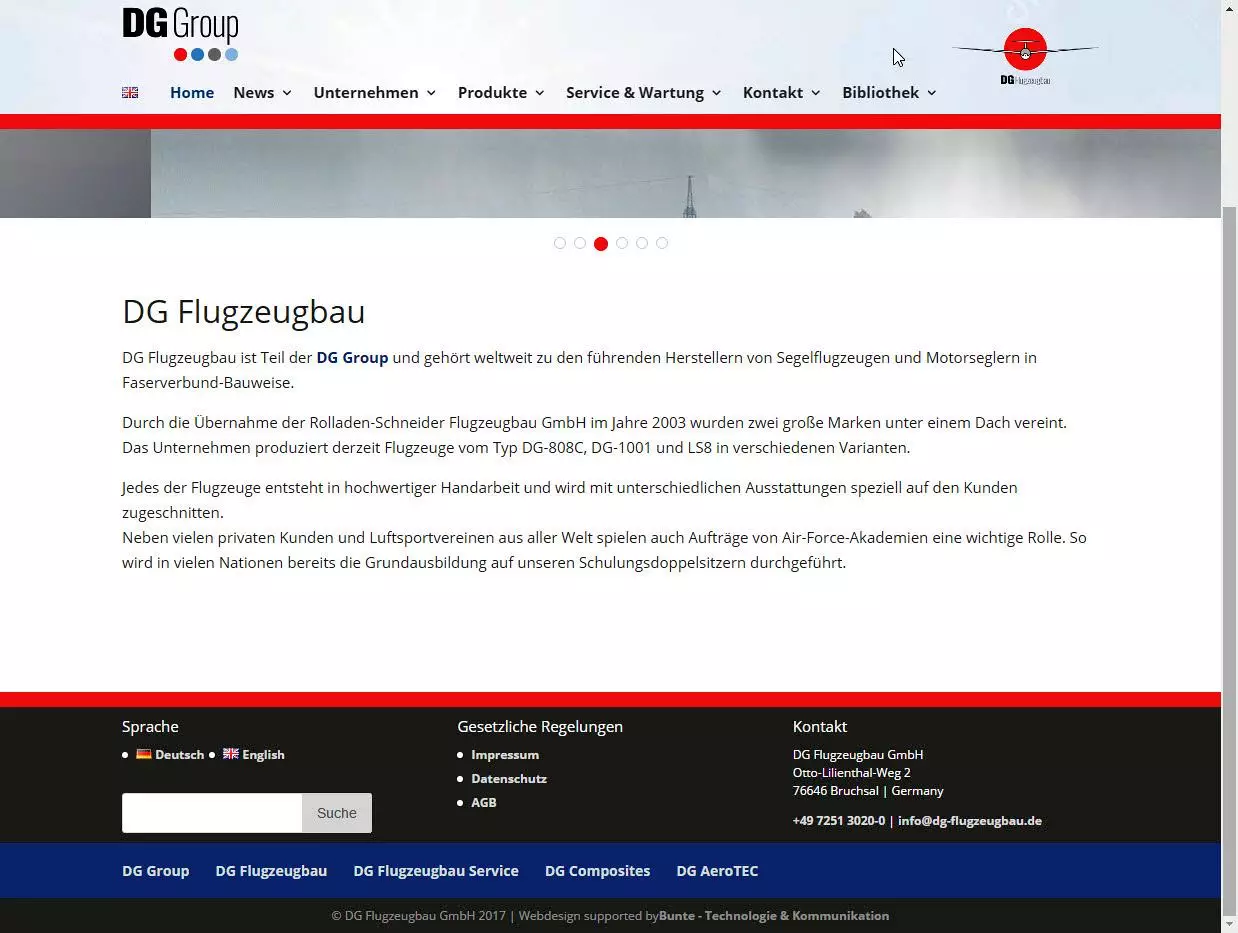Screen dimensions: 1238x933
Task: Select the fifth slider dot
Action: coord(642,243)
